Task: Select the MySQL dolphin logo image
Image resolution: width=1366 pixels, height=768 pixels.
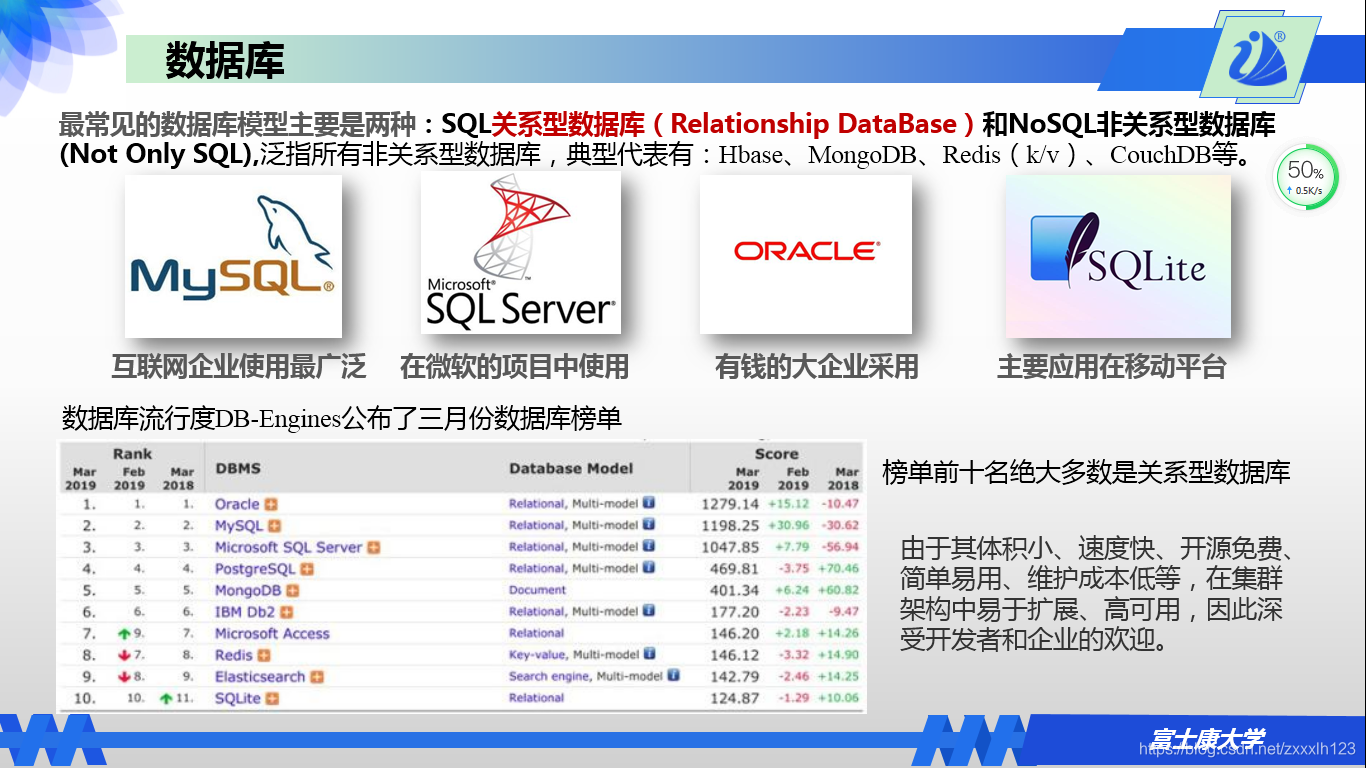Action: click(x=233, y=256)
